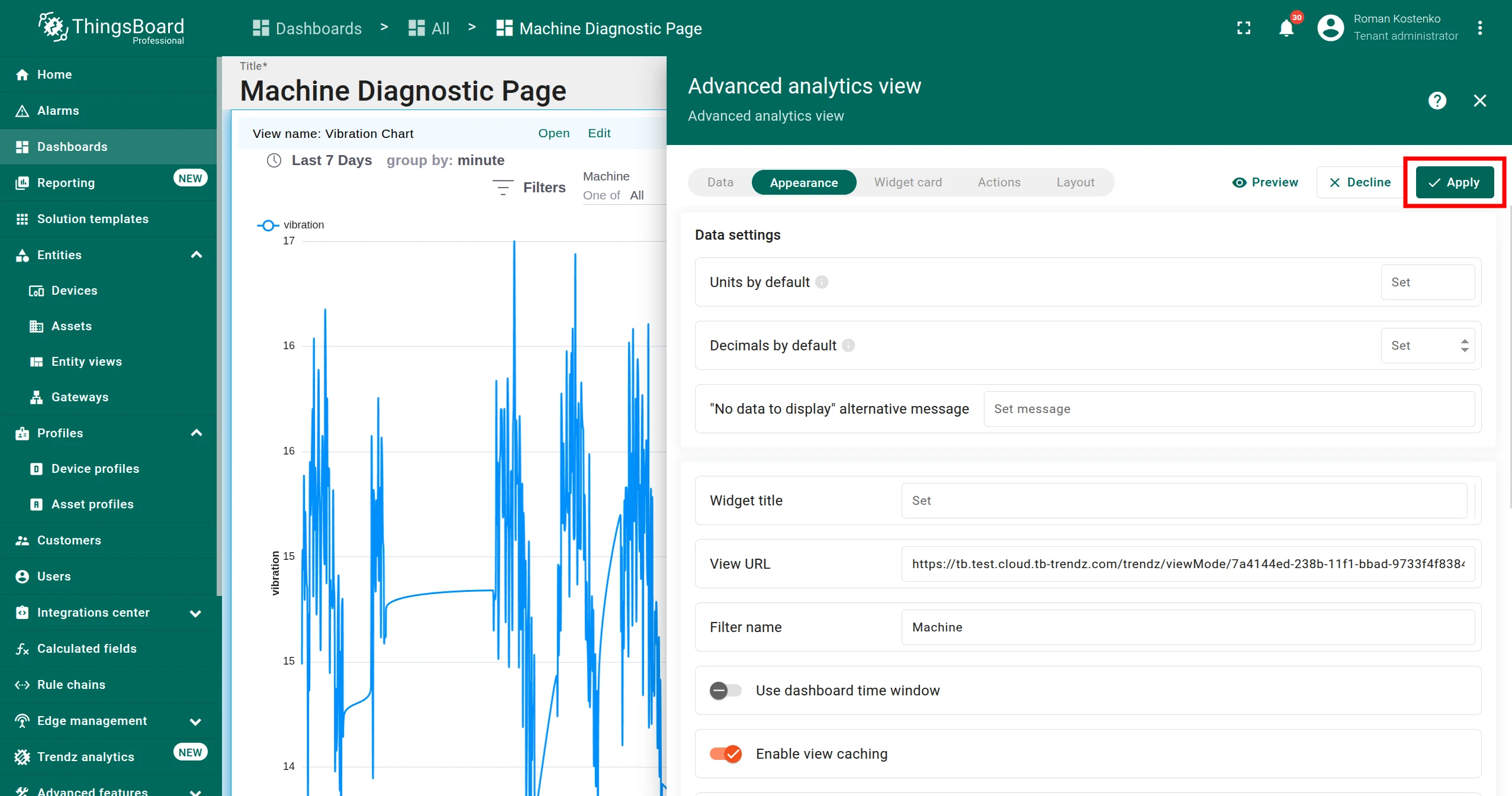Click the group by: minute label
This screenshot has height=796, width=1512.
(445, 160)
